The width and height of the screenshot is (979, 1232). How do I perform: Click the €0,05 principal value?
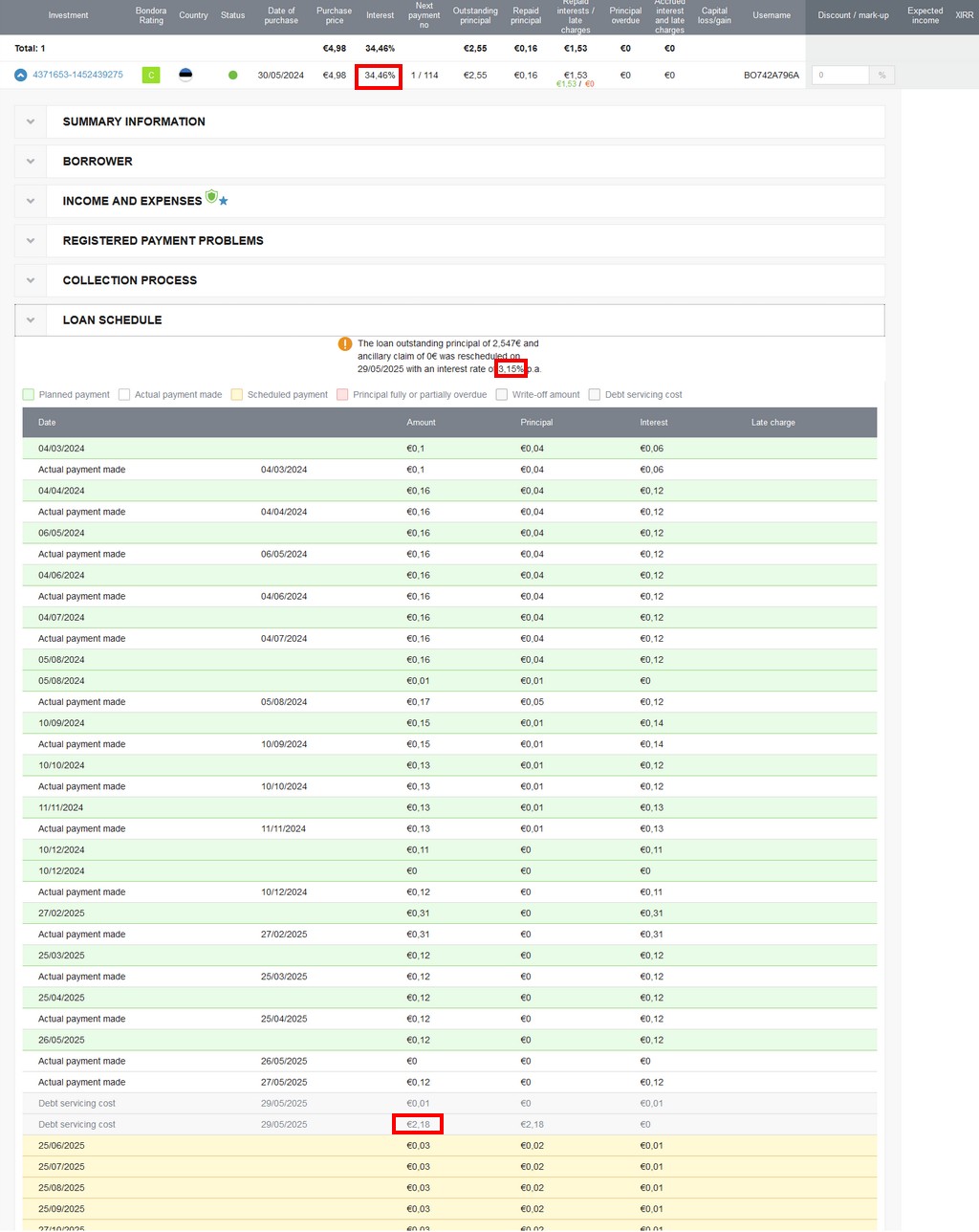pyautogui.click(x=532, y=702)
